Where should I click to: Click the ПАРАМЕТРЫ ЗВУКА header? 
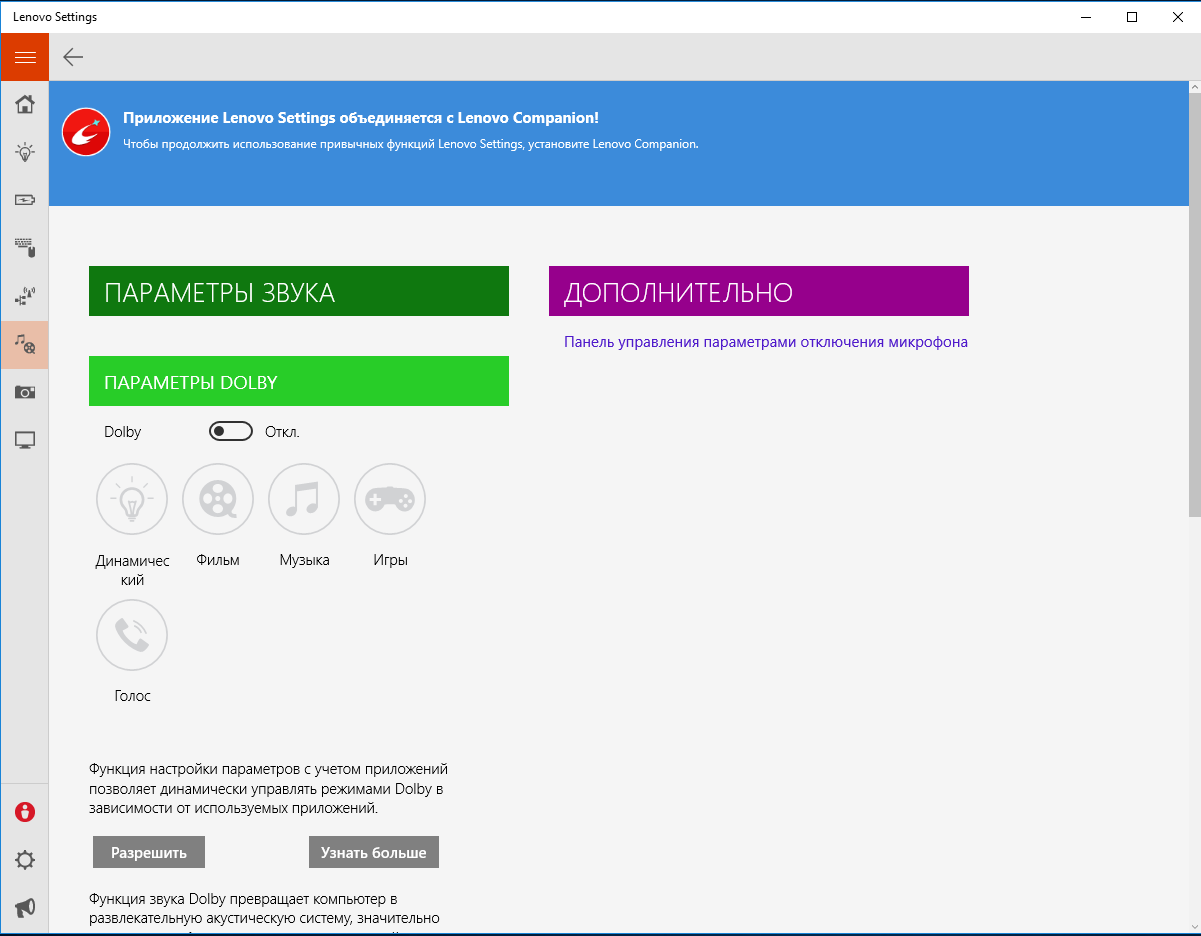[299, 291]
